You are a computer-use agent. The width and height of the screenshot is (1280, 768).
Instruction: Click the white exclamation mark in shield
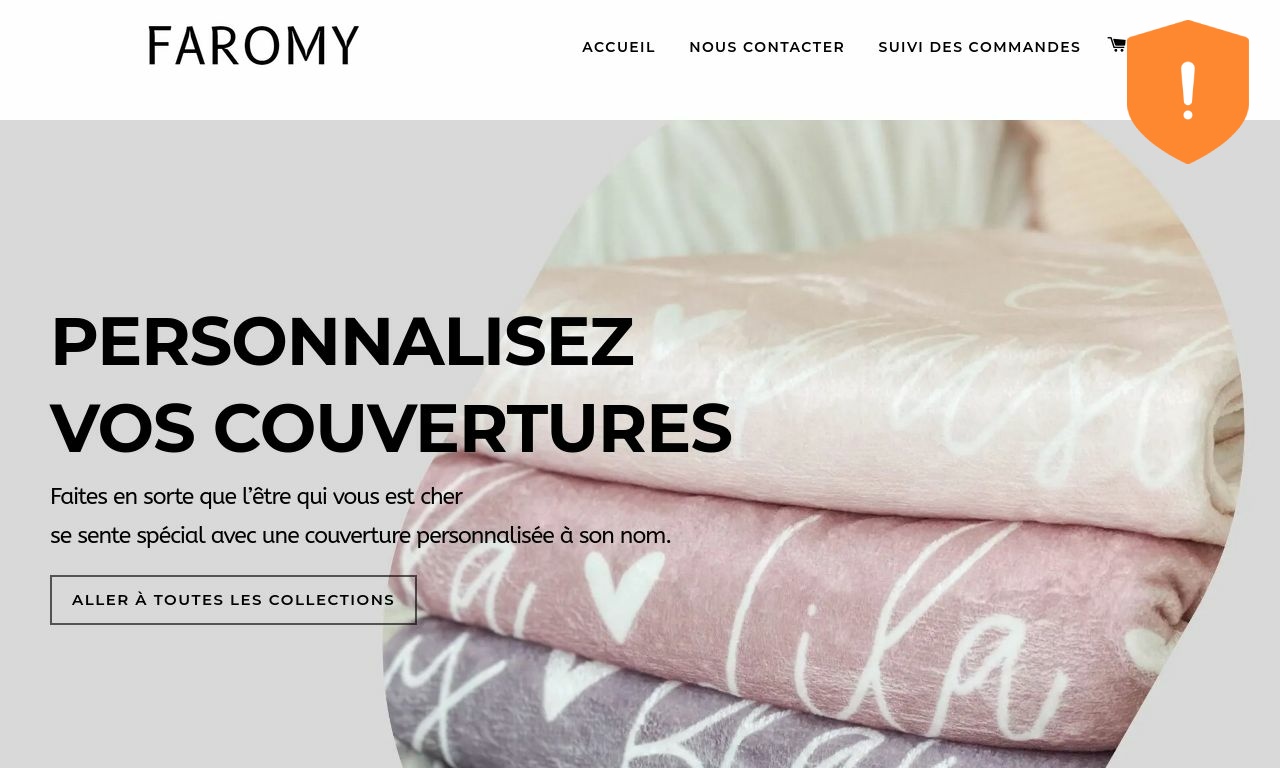(1188, 91)
